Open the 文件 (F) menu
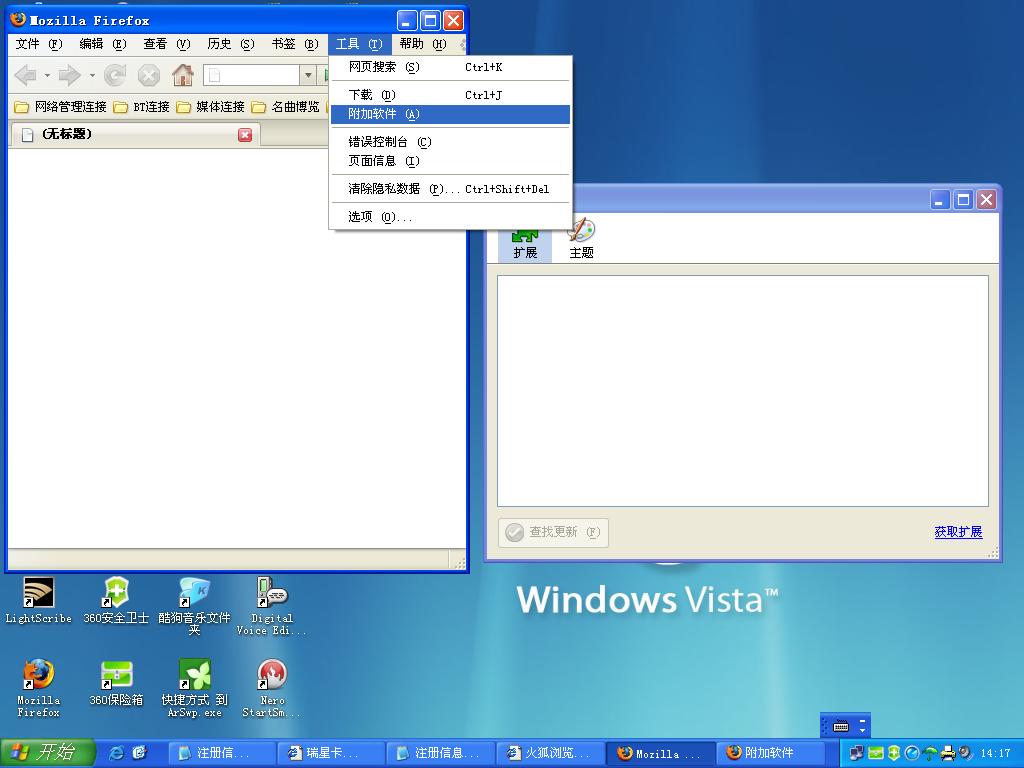 (x=39, y=44)
